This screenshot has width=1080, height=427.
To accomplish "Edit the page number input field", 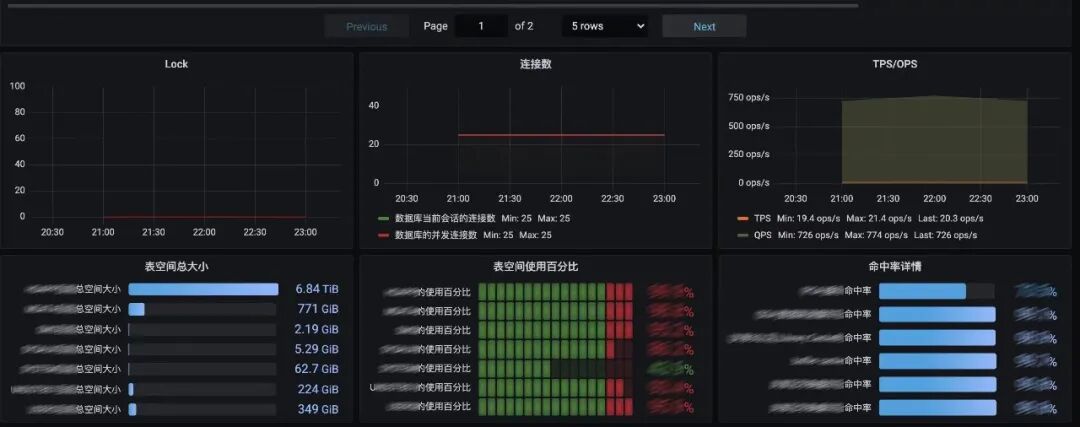I will tap(481, 26).
